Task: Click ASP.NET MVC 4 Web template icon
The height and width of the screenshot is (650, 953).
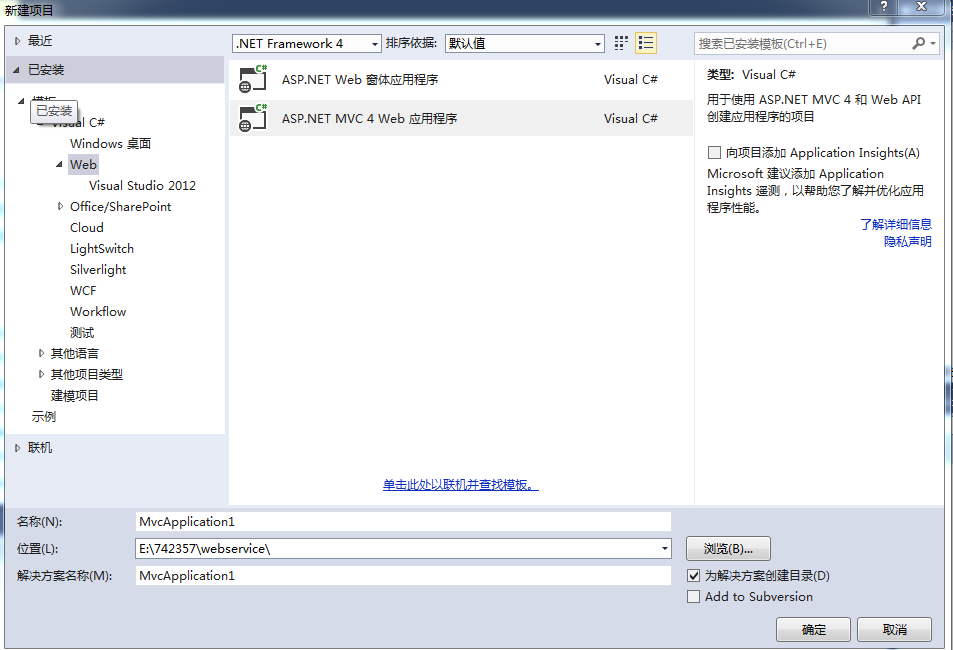Action: [253, 118]
